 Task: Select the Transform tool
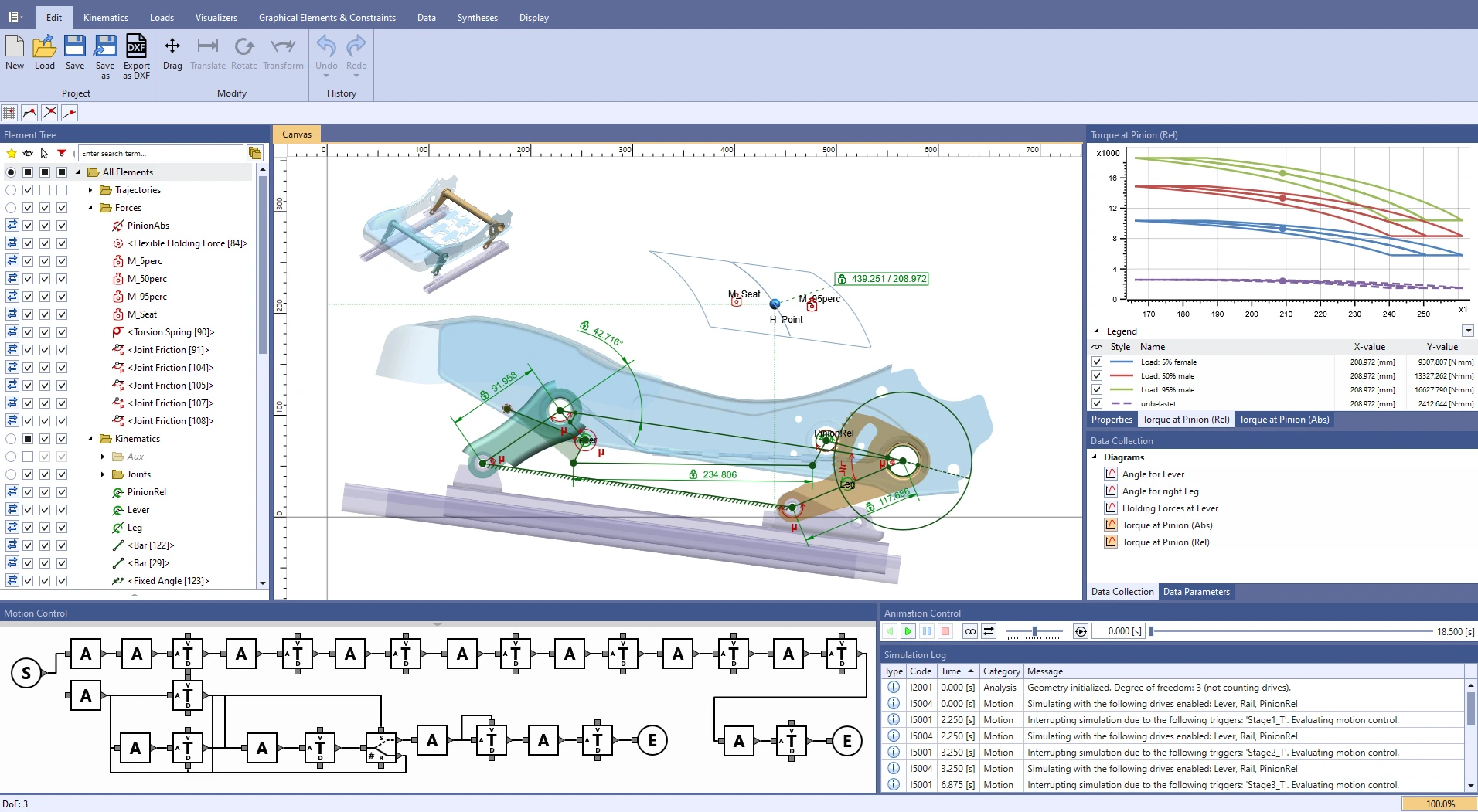(x=283, y=53)
